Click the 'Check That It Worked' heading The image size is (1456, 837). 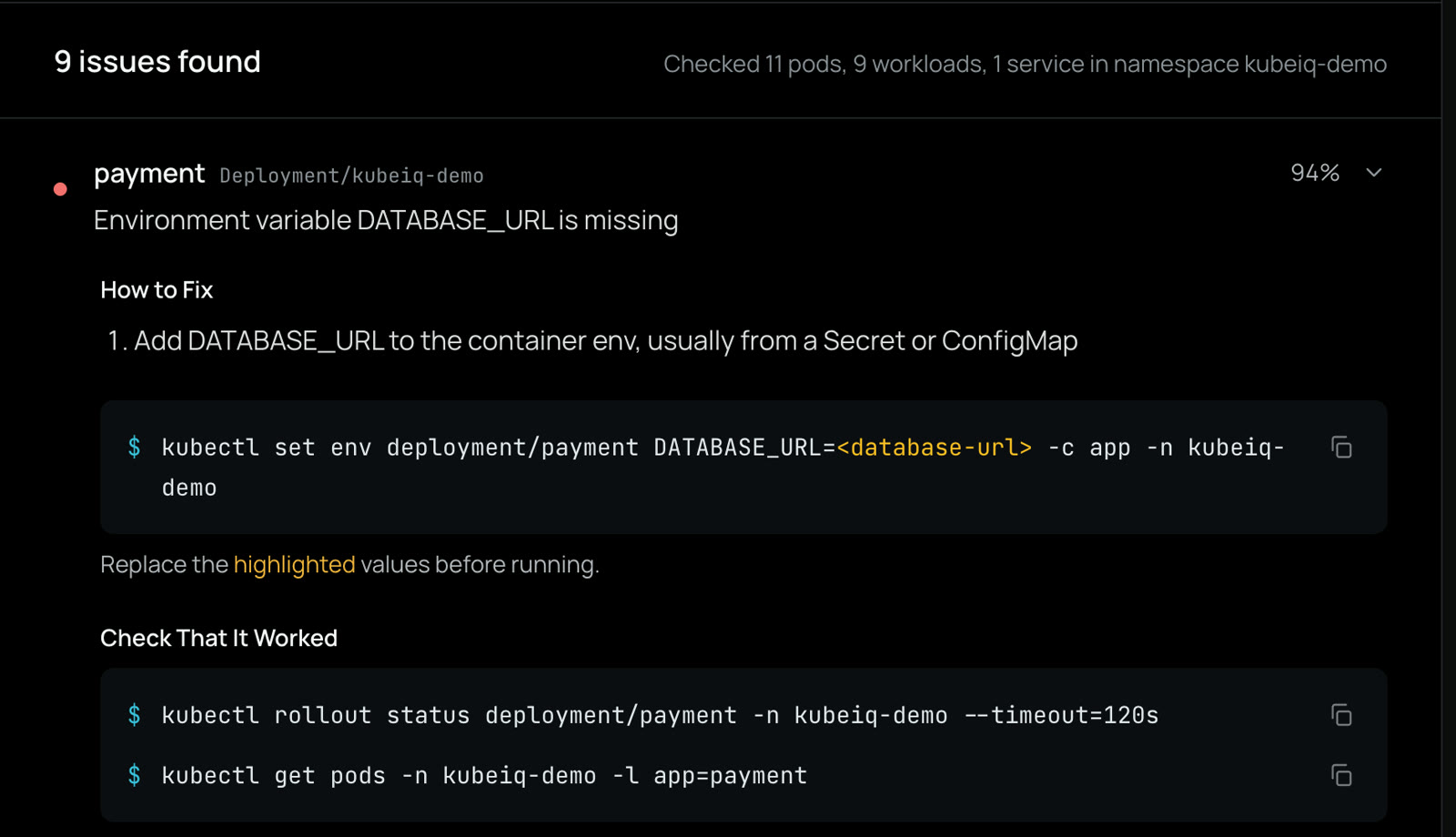point(218,638)
